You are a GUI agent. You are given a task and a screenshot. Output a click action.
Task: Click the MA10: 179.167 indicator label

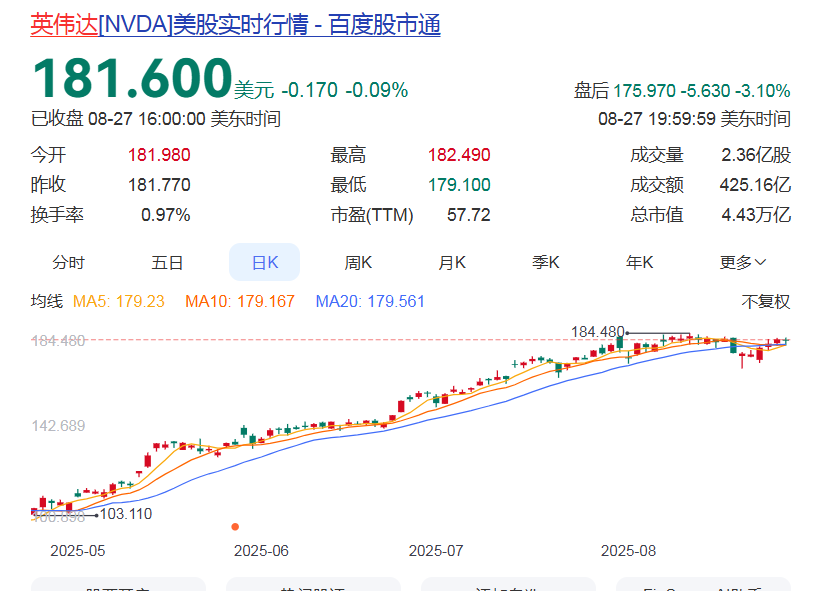(x=240, y=301)
